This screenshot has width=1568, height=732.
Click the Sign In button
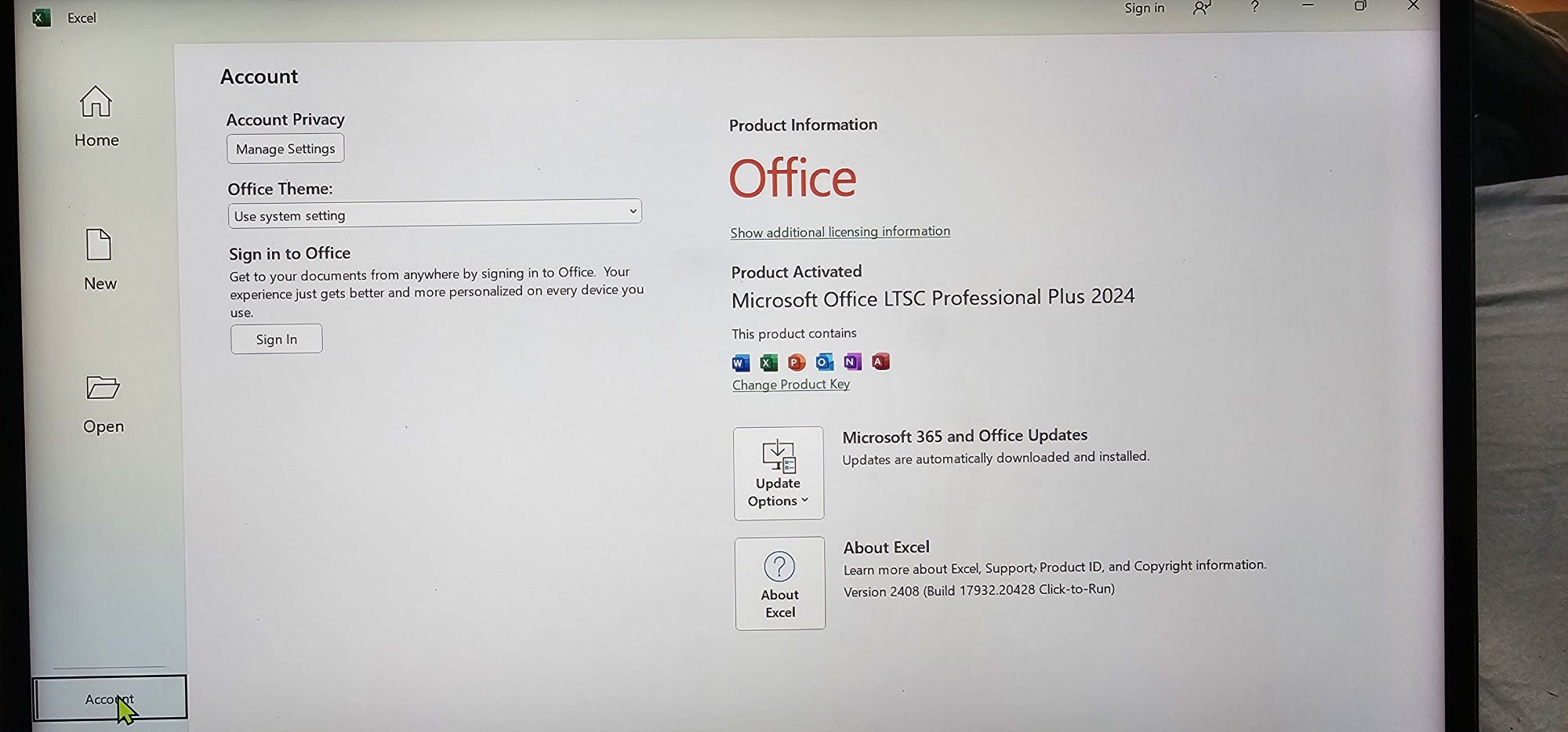pyautogui.click(x=277, y=339)
